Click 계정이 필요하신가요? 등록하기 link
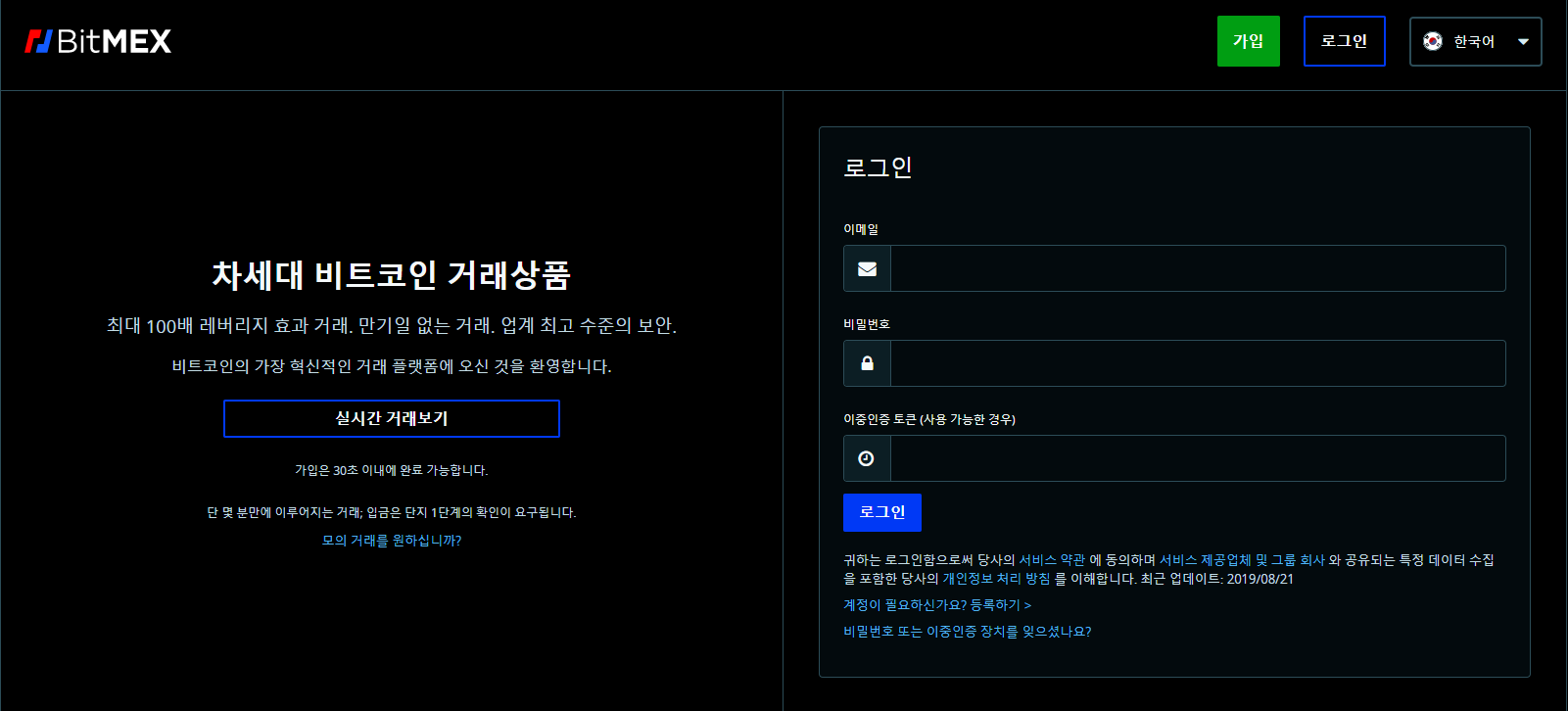This screenshot has width=1568, height=711. pyautogui.click(x=937, y=605)
